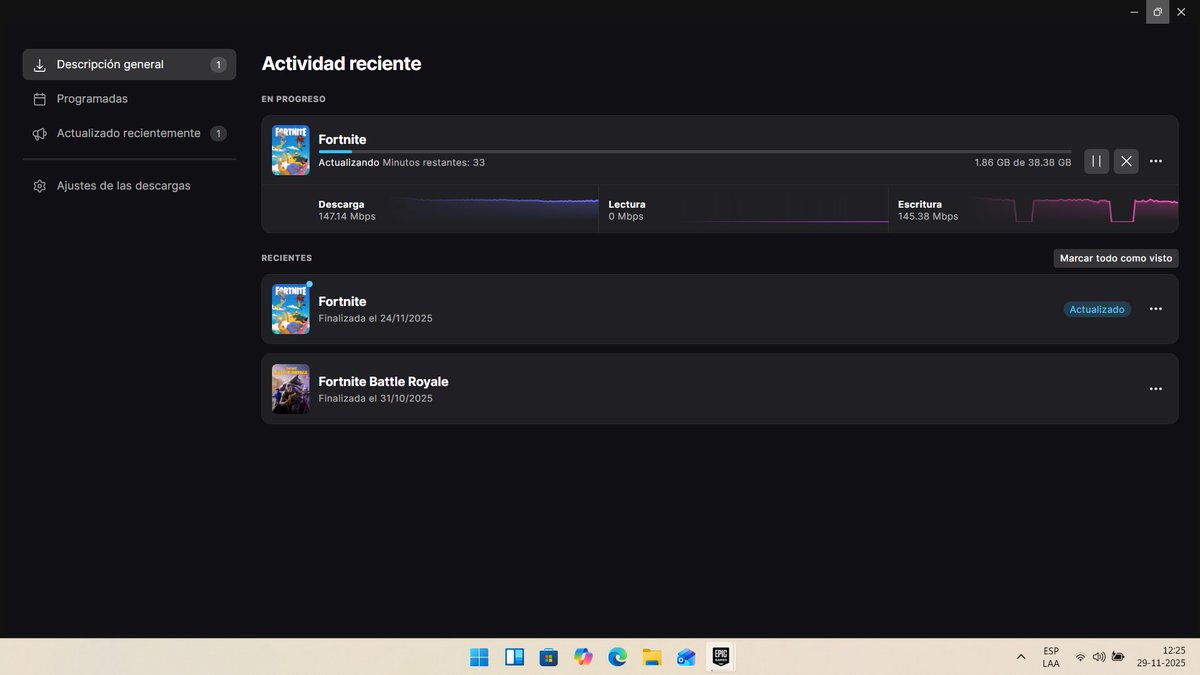Open options menu for the in-progress Fortnite download

1156,160
